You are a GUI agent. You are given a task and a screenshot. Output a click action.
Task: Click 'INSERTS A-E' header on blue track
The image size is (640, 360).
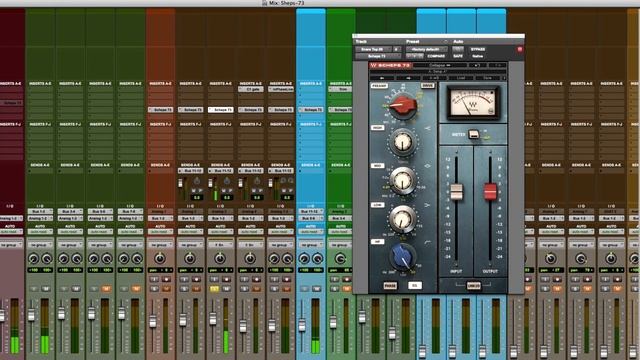click(311, 83)
